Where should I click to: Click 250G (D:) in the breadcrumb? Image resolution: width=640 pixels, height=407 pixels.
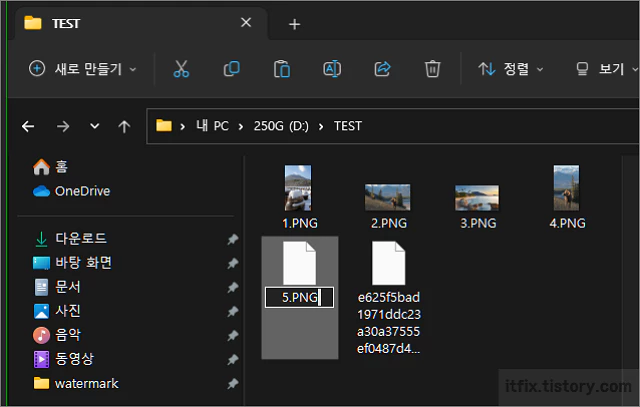[x=281, y=126]
